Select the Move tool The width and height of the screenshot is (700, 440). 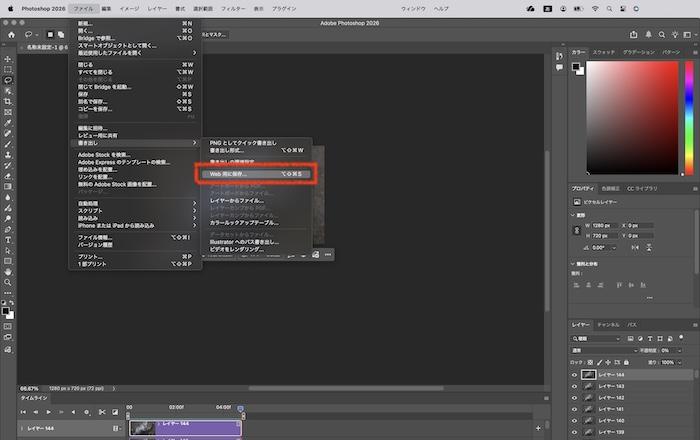[8, 59]
